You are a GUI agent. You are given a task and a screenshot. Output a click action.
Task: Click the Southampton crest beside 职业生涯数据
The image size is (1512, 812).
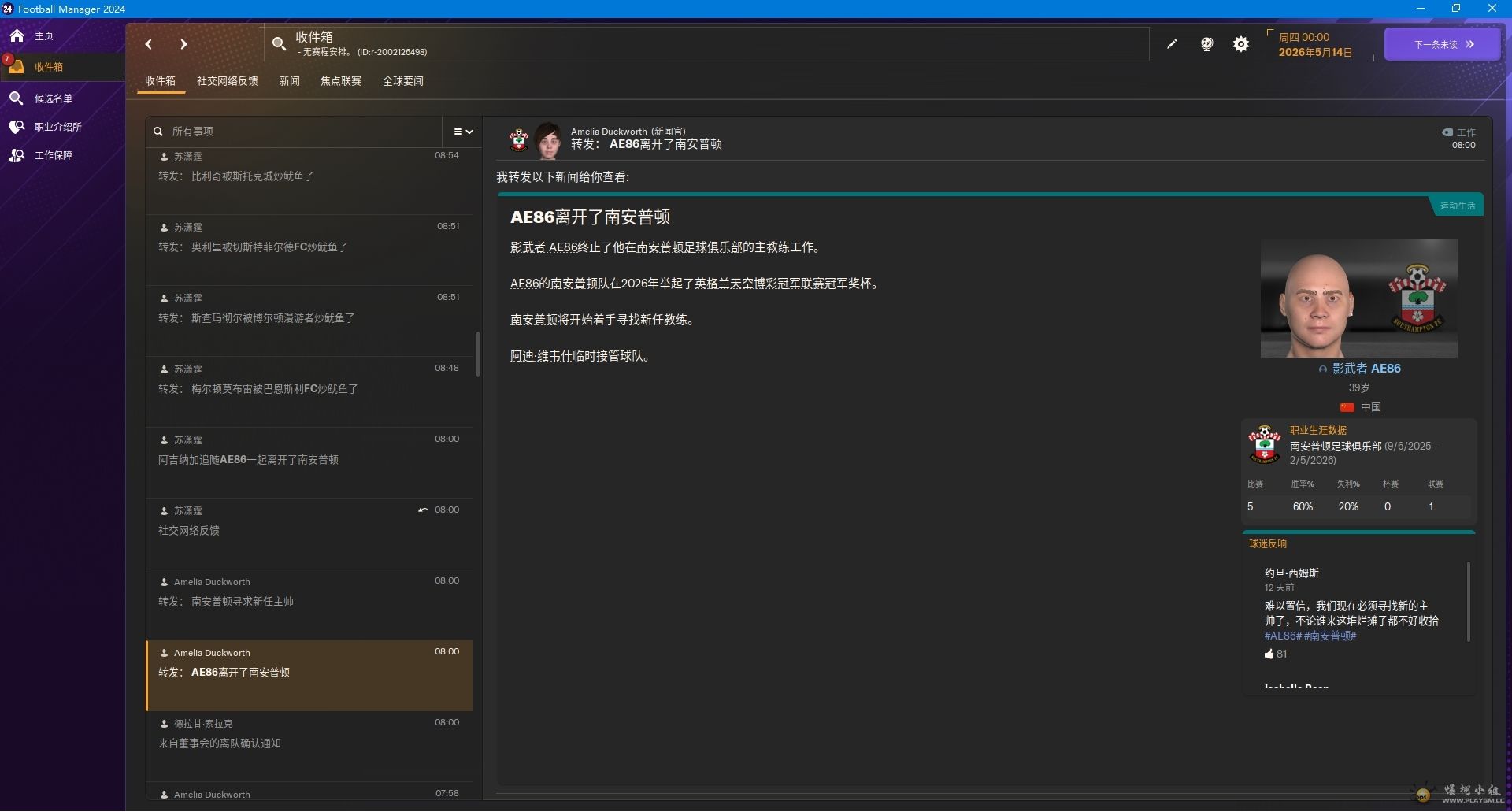[x=1265, y=444]
